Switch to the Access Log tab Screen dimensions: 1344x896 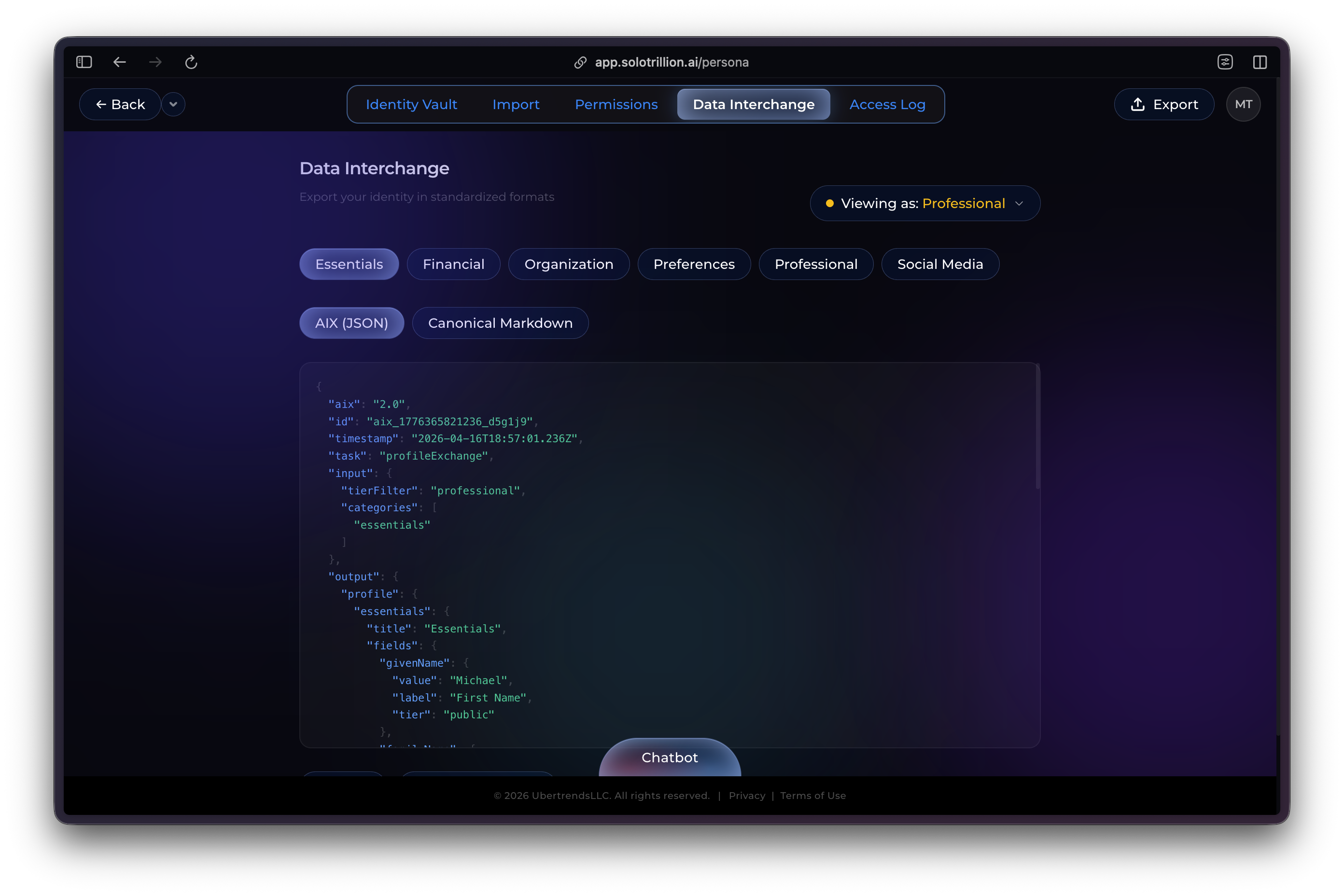click(887, 104)
